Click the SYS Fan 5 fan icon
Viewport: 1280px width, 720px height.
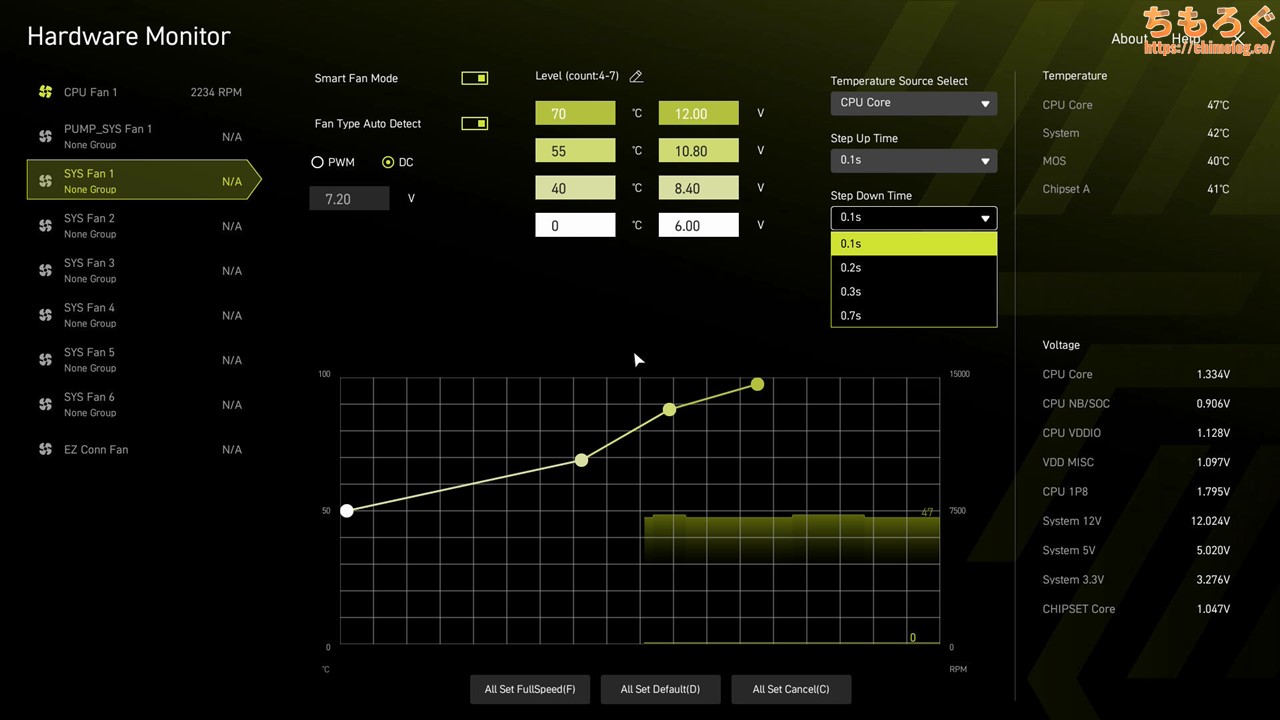point(45,360)
